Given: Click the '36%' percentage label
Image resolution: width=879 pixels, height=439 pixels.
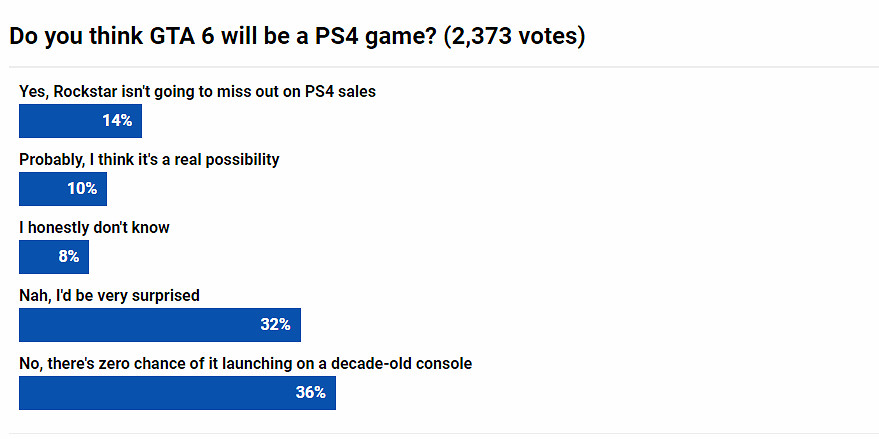Looking at the screenshot, I should 310,393.
